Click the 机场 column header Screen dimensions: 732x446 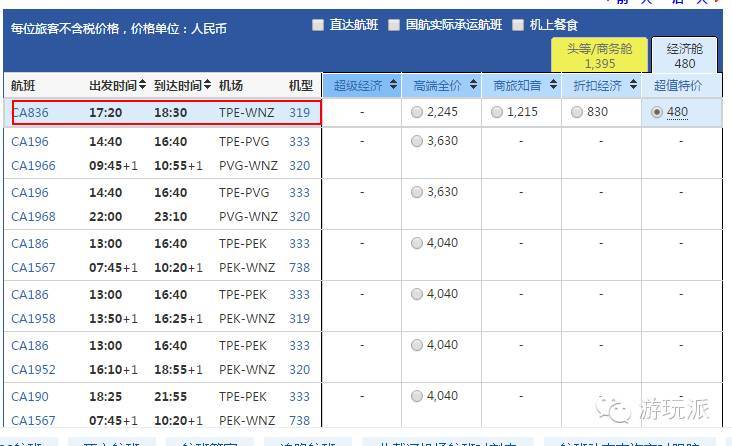tap(231, 85)
